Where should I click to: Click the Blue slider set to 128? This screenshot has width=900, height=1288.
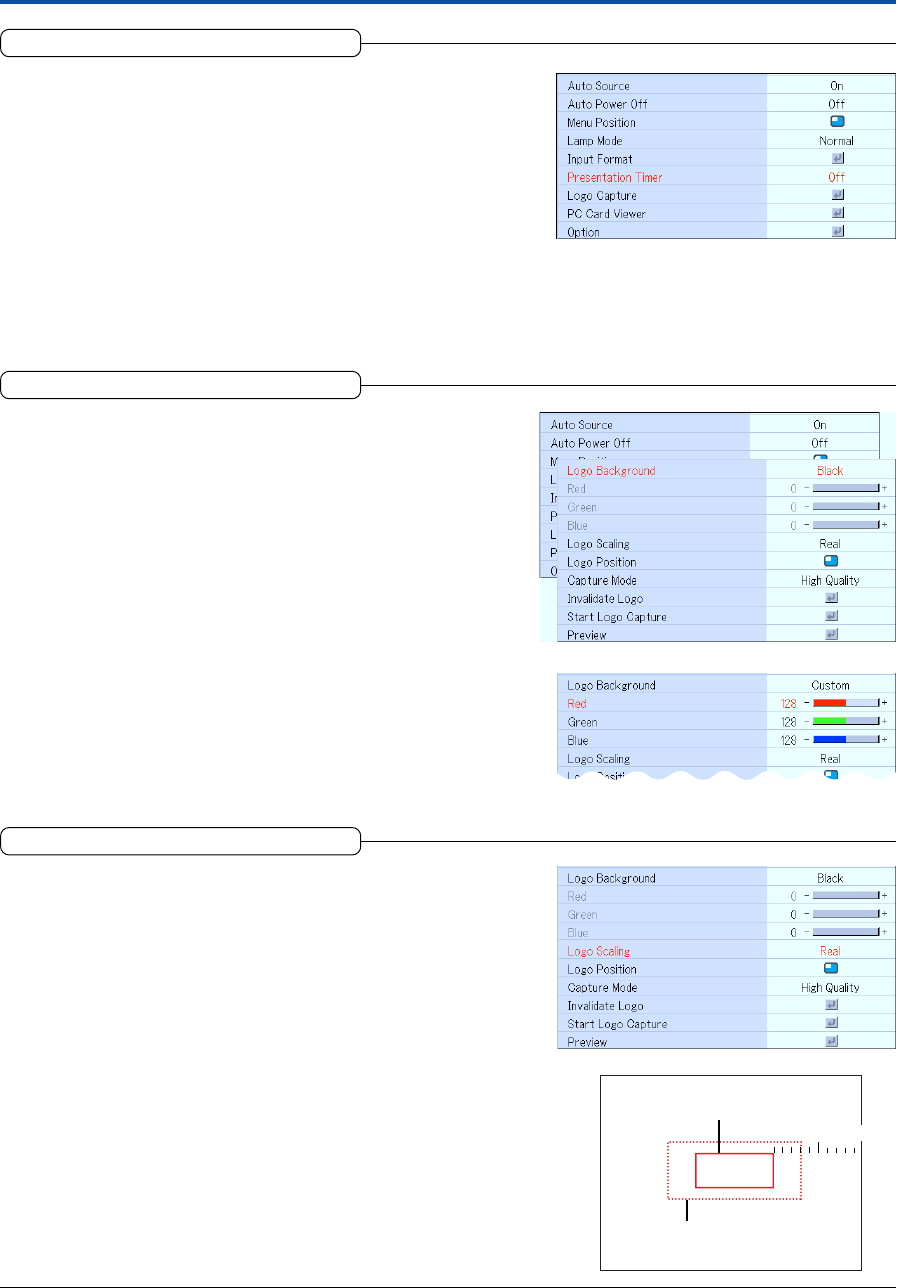846,740
